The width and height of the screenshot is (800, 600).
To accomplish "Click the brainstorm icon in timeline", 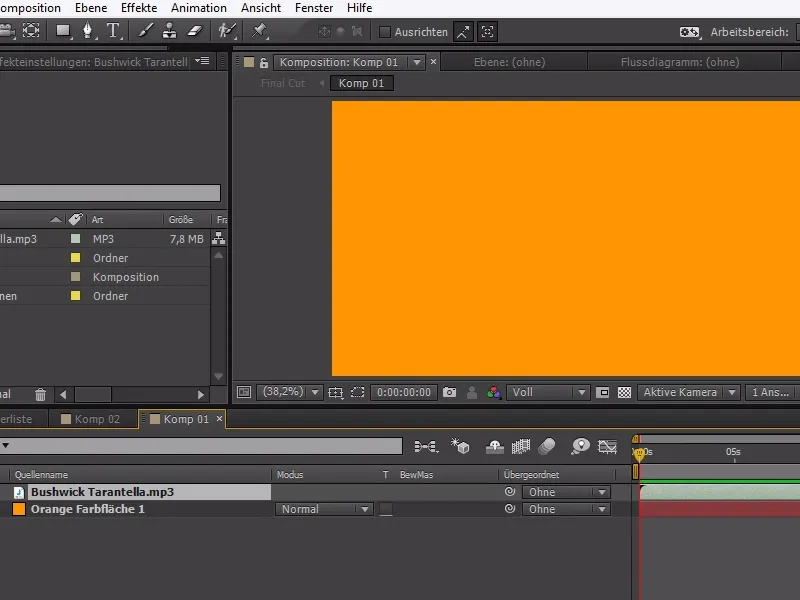I will click(580, 446).
